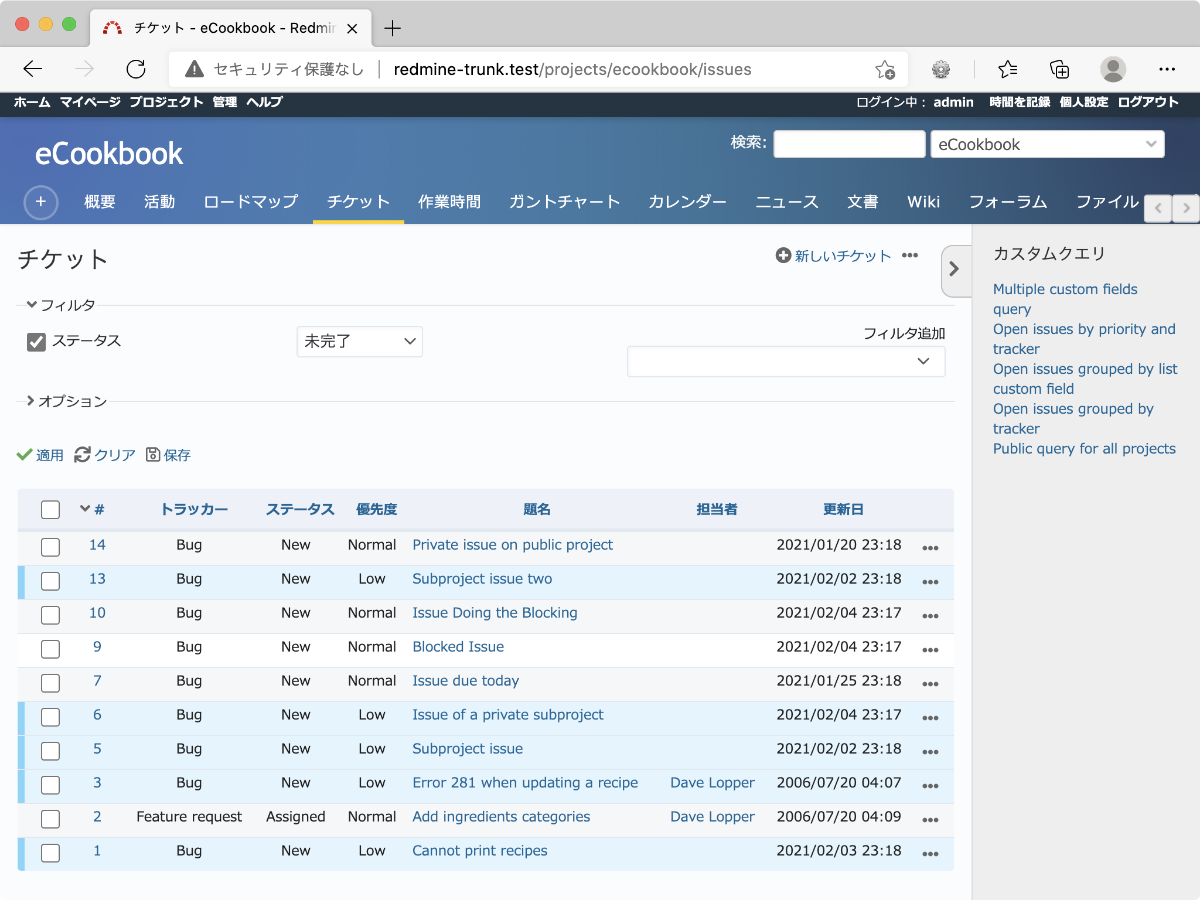Click 保存 to save the query
Image resolution: width=1200 pixels, height=900 pixels.
point(168,455)
